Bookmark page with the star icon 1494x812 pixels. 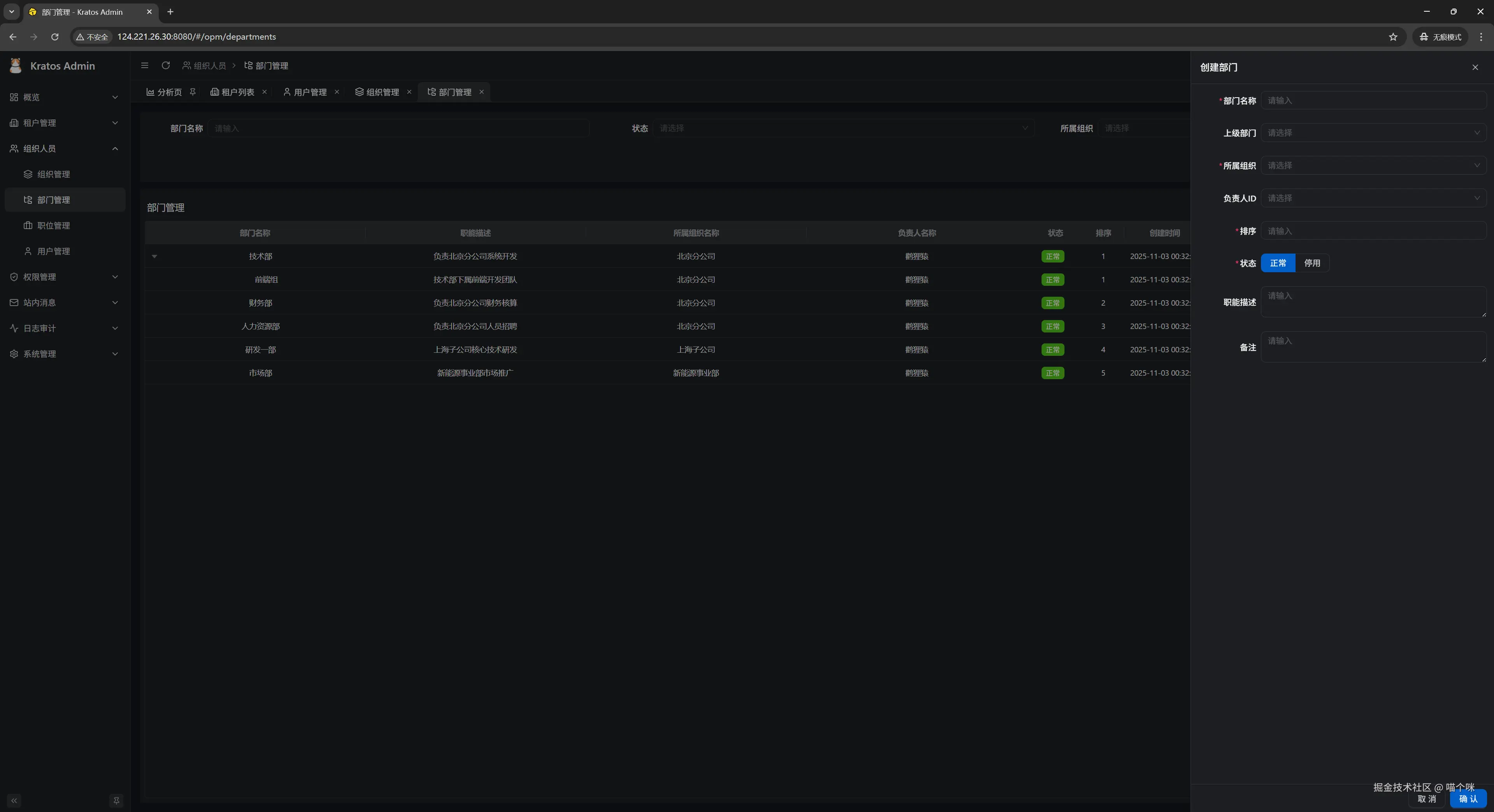tap(1392, 37)
